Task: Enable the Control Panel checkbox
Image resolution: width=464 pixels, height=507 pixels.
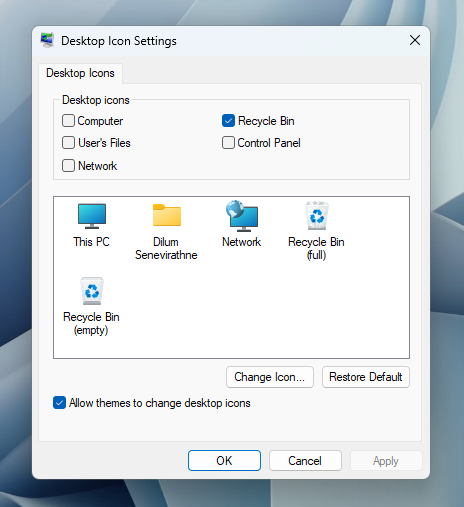Action: coord(228,143)
